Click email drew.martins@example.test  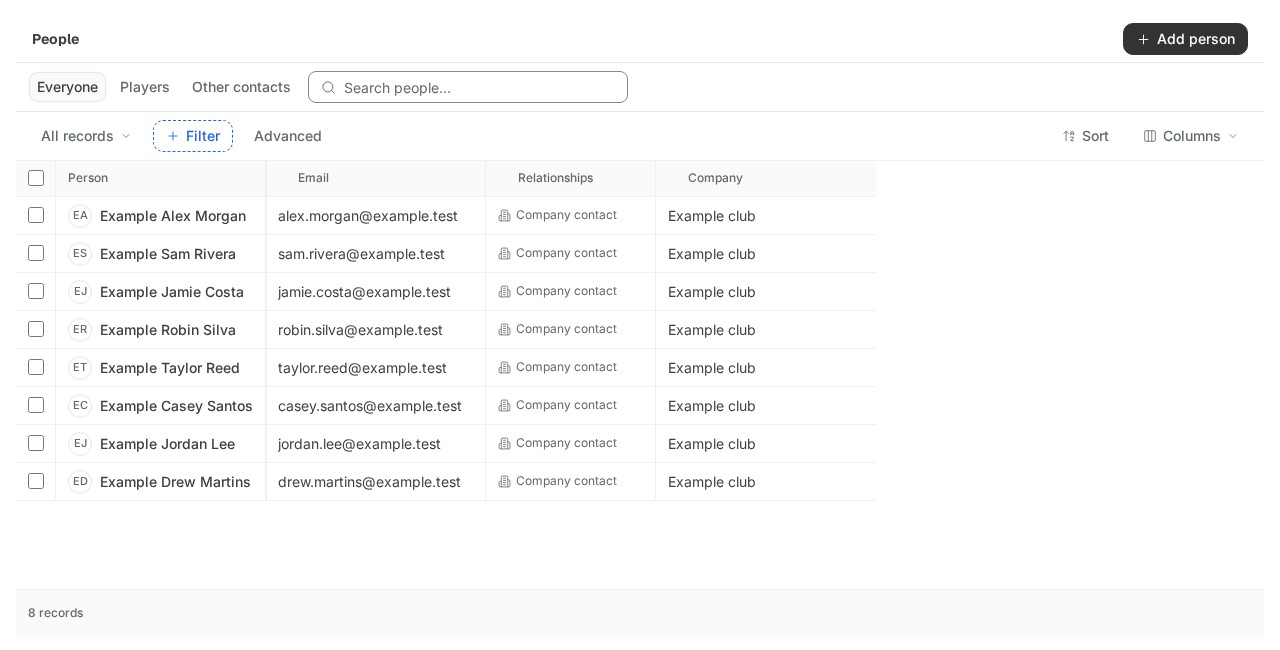coord(369,482)
